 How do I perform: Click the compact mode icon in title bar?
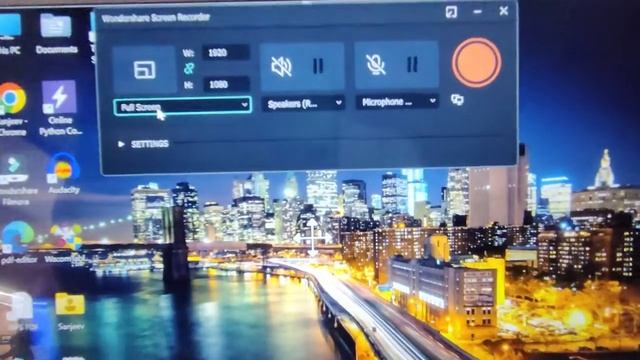tap(451, 12)
